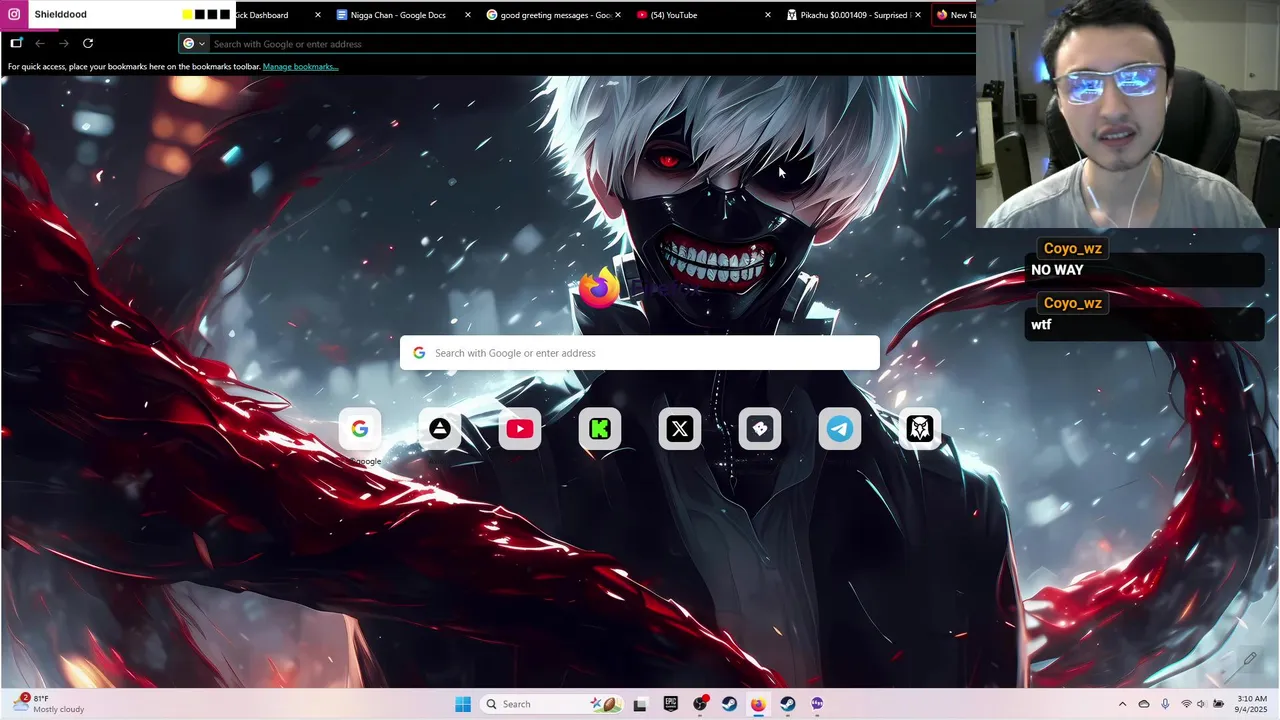Image resolution: width=1280 pixels, height=720 pixels.
Task: Click the volume speaker tray icon
Action: tap(1201, 704)
